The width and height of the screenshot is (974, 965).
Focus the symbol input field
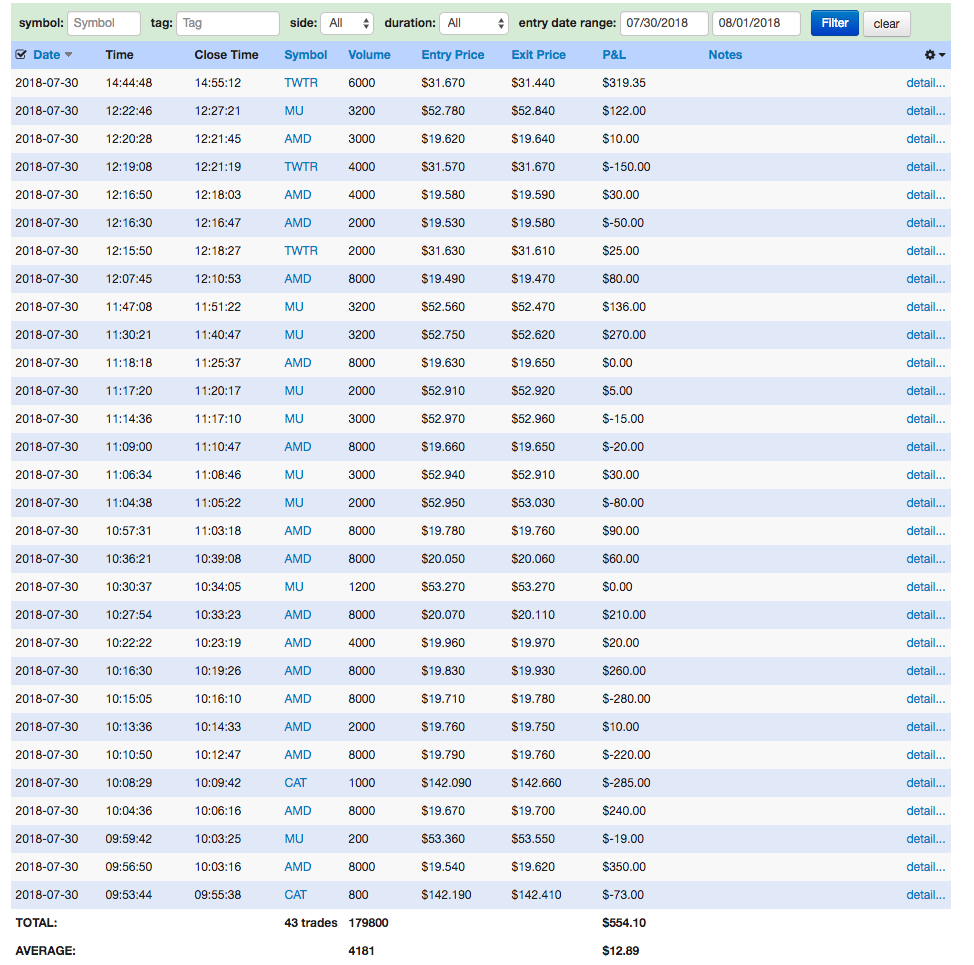[x=104, y=24]
